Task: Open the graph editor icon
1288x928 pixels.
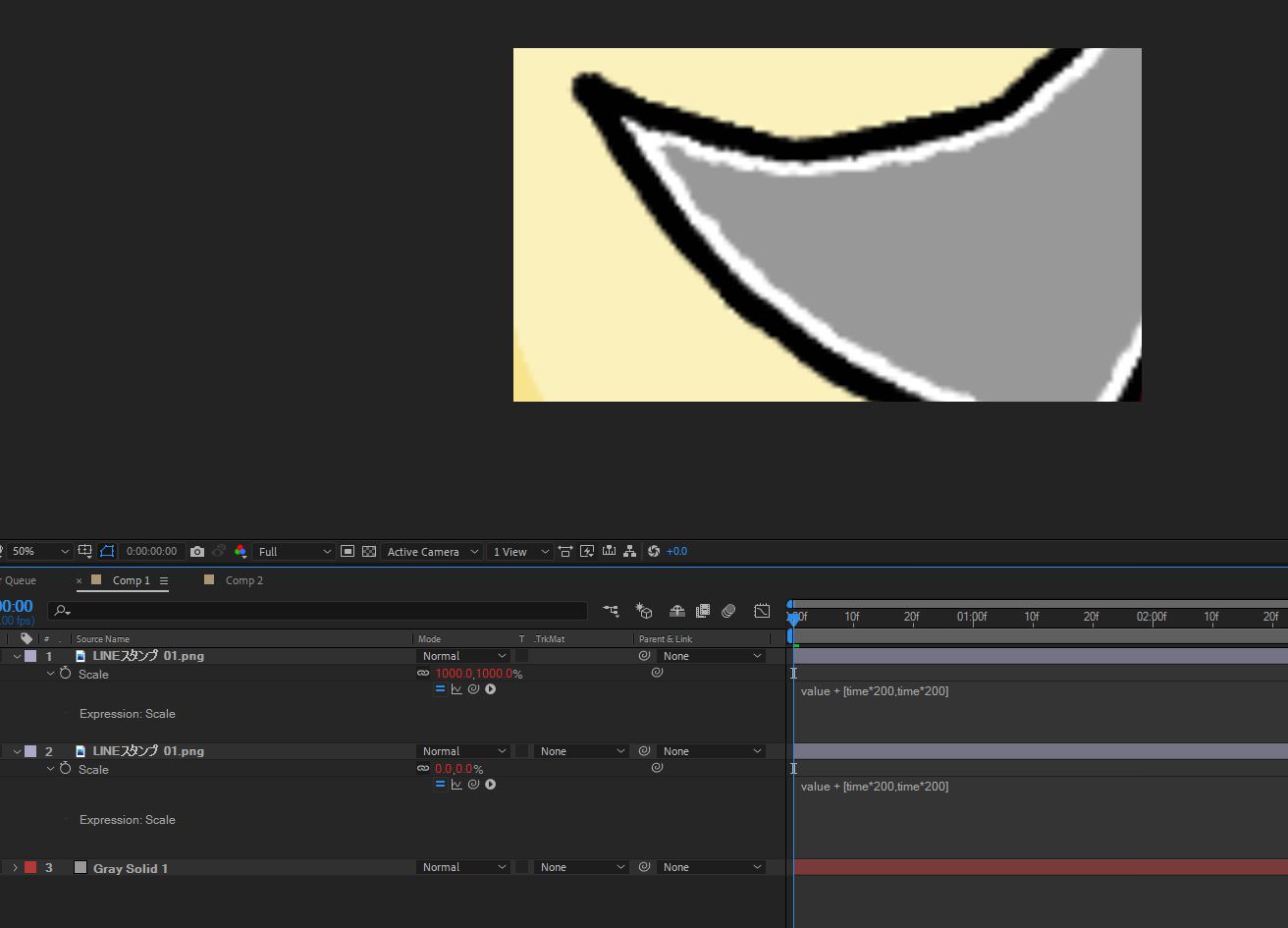Action: 762,611
